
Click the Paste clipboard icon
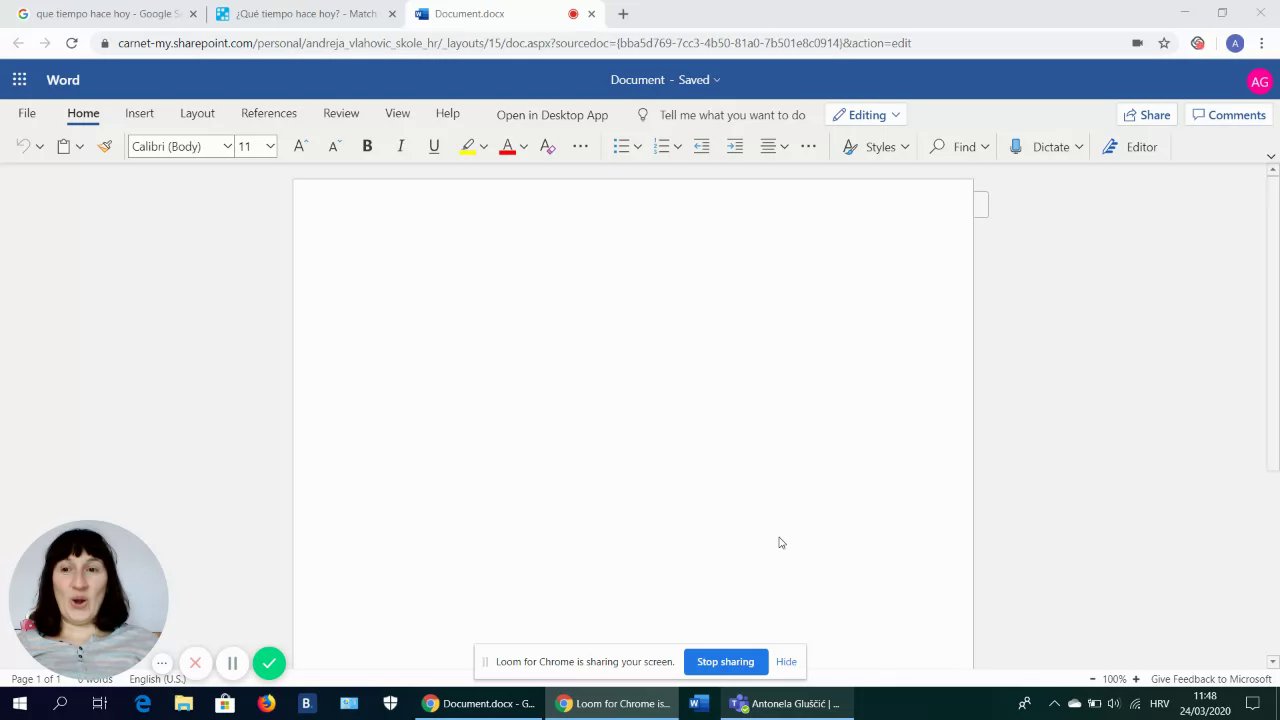point(63,147)
